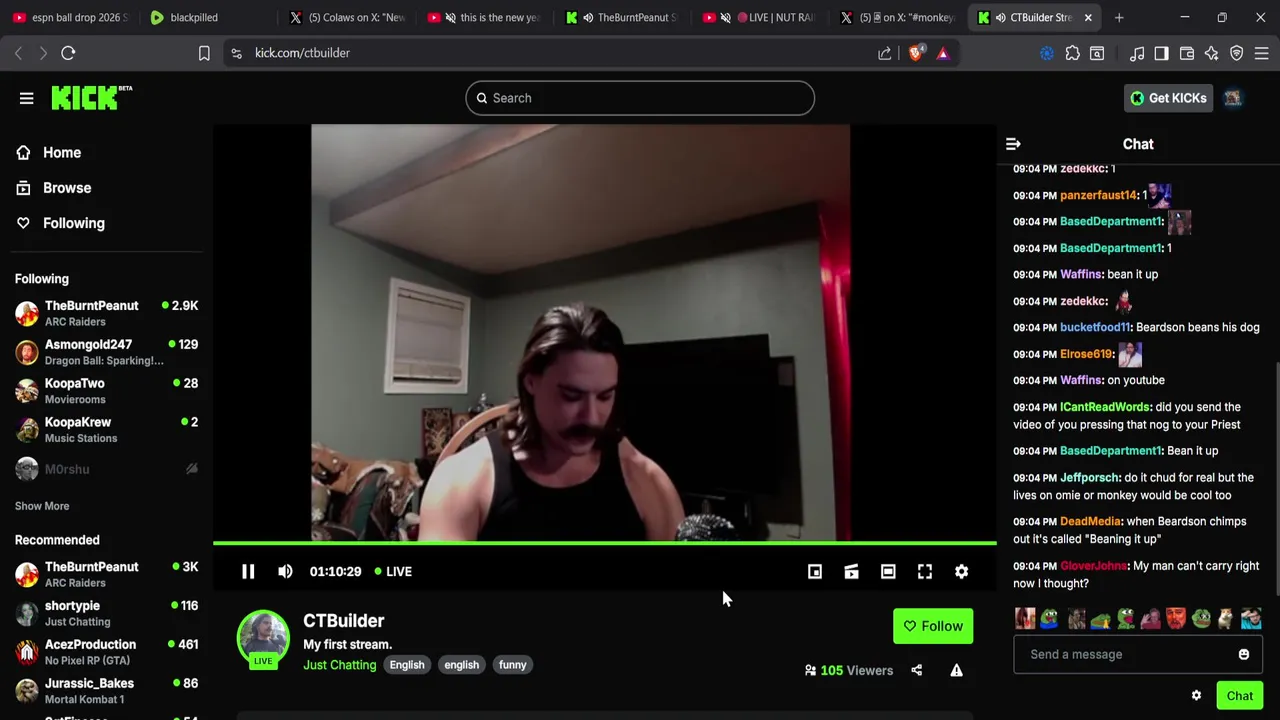Open chat settings gear
This screenshot has width=1280, height=720.
coord(1196,696)
